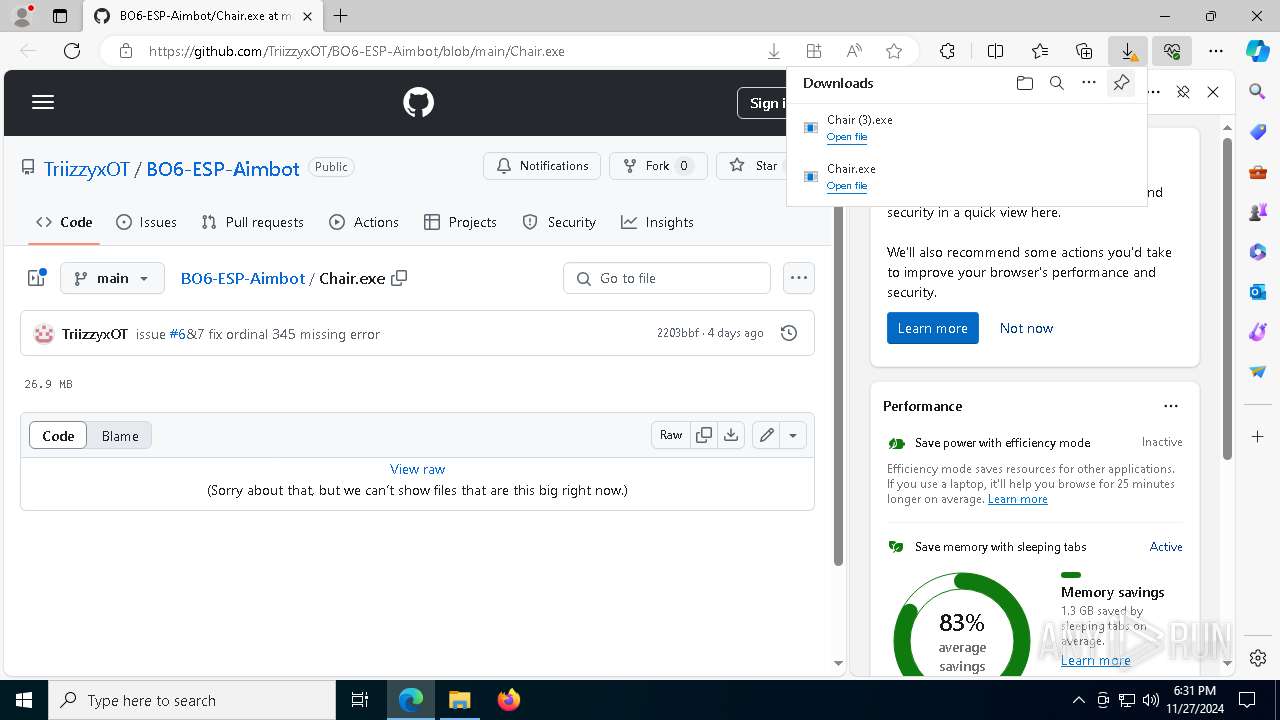Open sidebar settings gear icon
This screenshot has height=720, width=1280.
click(x=1258, y=658)
